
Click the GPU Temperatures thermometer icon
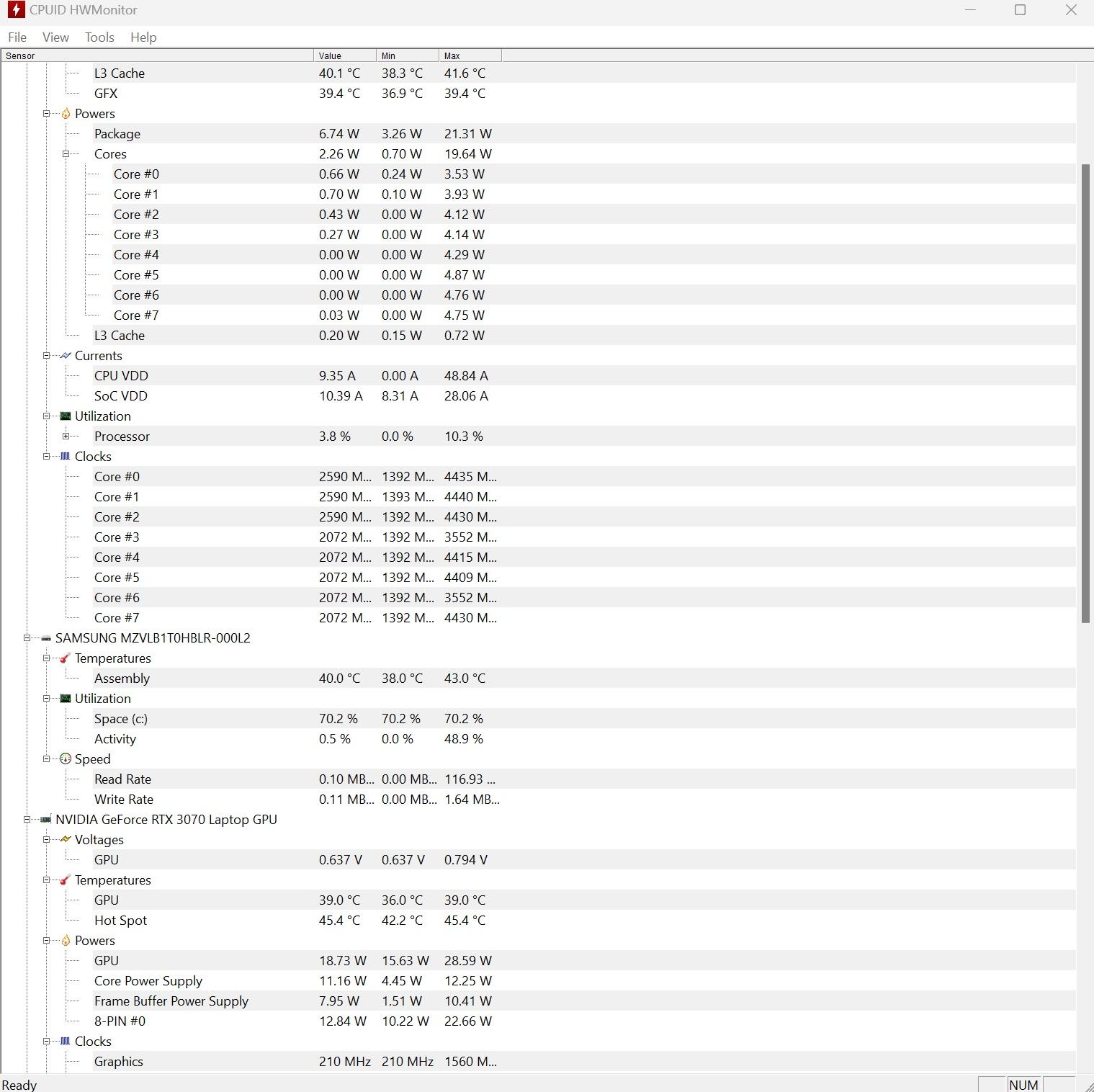(66, 880)
